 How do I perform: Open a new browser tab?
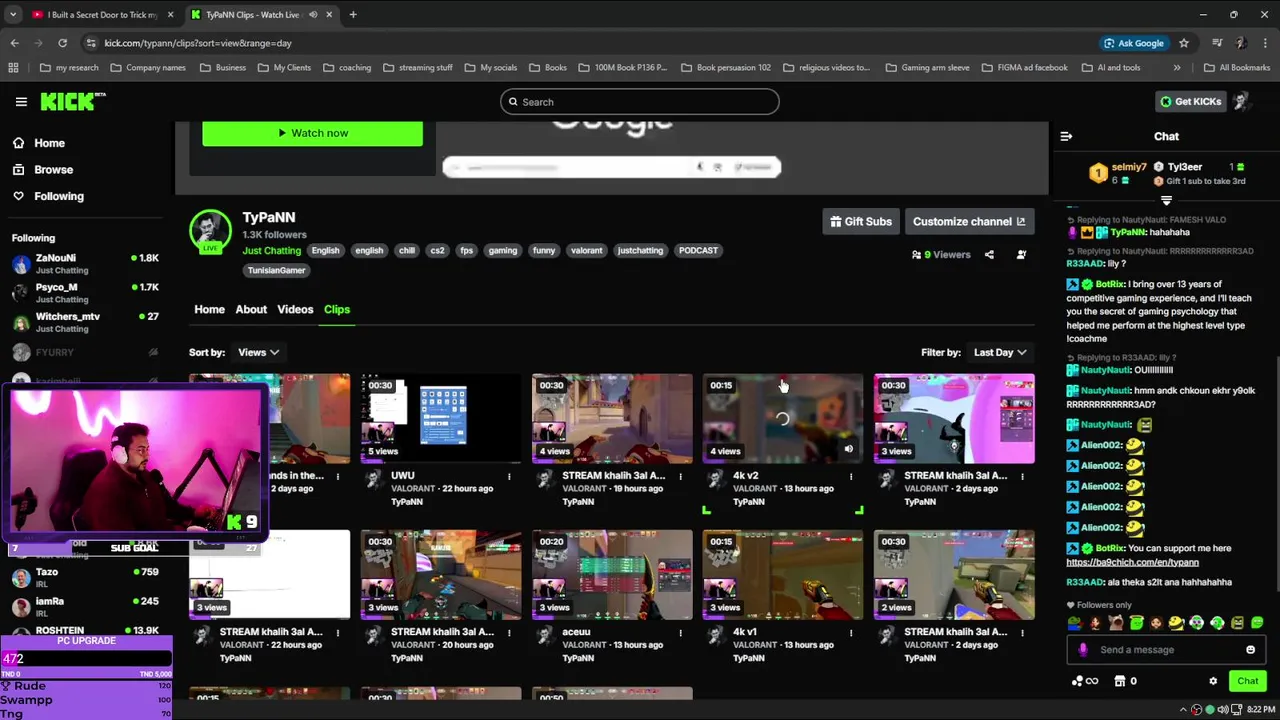pyautogui.click(x=353, y=15)
